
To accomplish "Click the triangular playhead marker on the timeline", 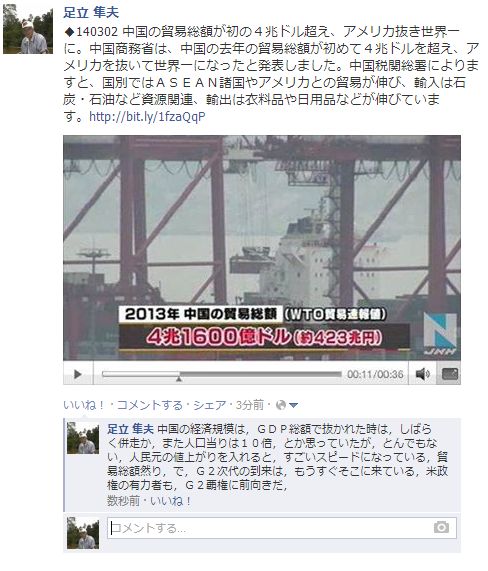I will [x=179, y=379].
